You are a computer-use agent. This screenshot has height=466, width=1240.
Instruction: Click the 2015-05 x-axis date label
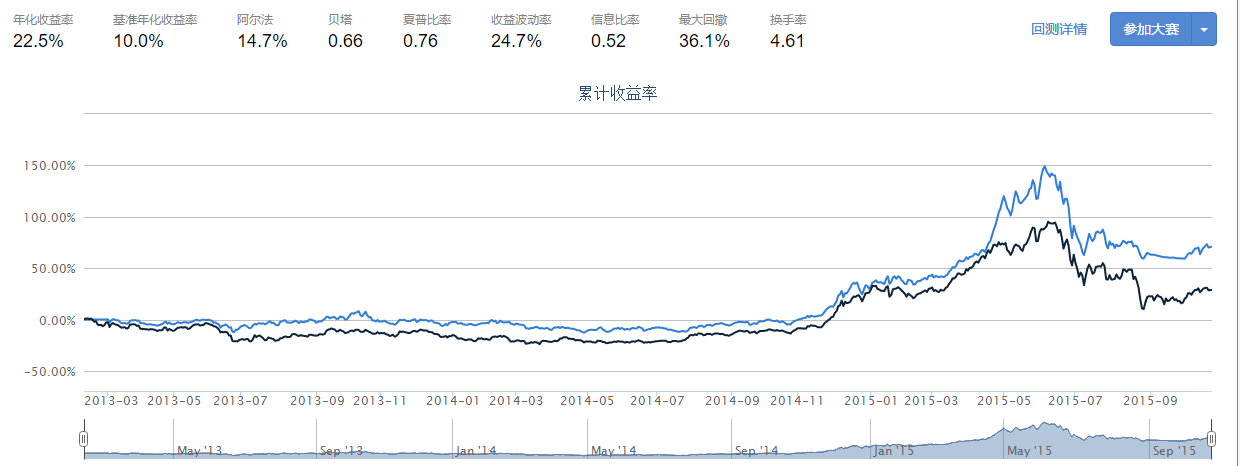(1004, 401)
